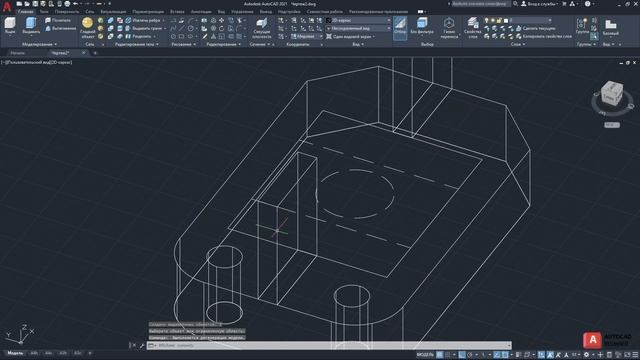Click the Separate (Разделить) tool
This screenshot has height=360, width=640.
tap(139, 36)
